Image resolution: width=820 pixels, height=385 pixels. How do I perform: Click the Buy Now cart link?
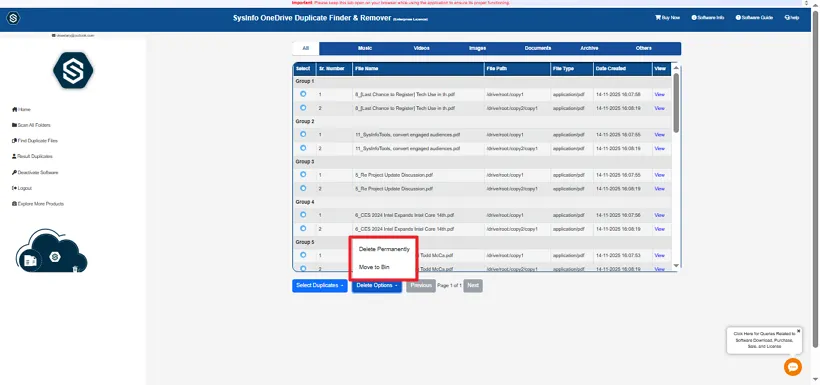pos(667,18)
